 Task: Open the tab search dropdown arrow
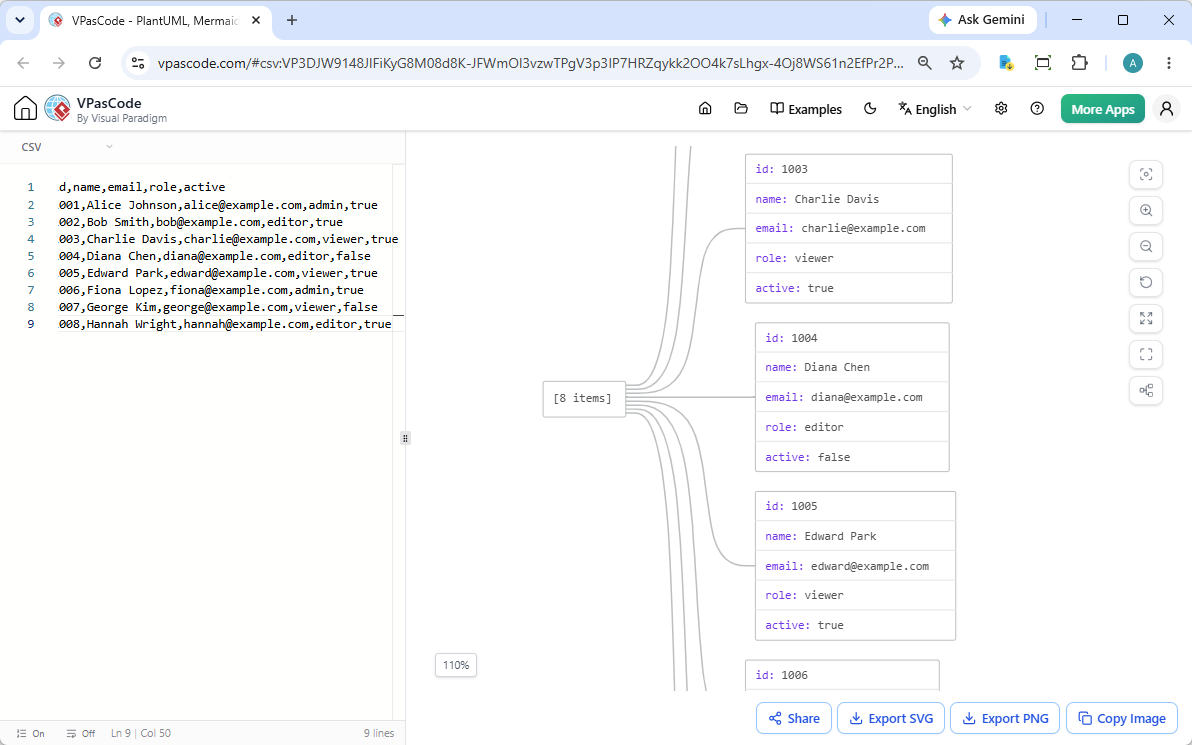click(x=20, y=21)
